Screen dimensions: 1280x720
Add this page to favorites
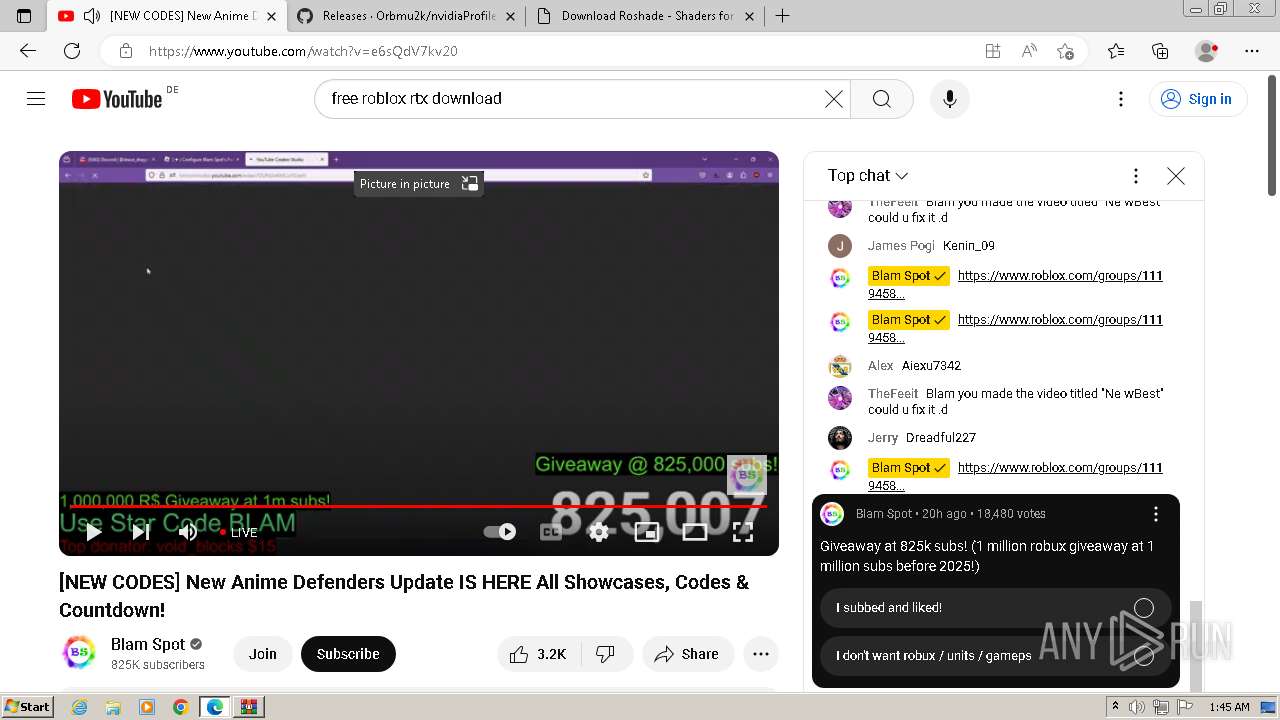(1065, 51)
